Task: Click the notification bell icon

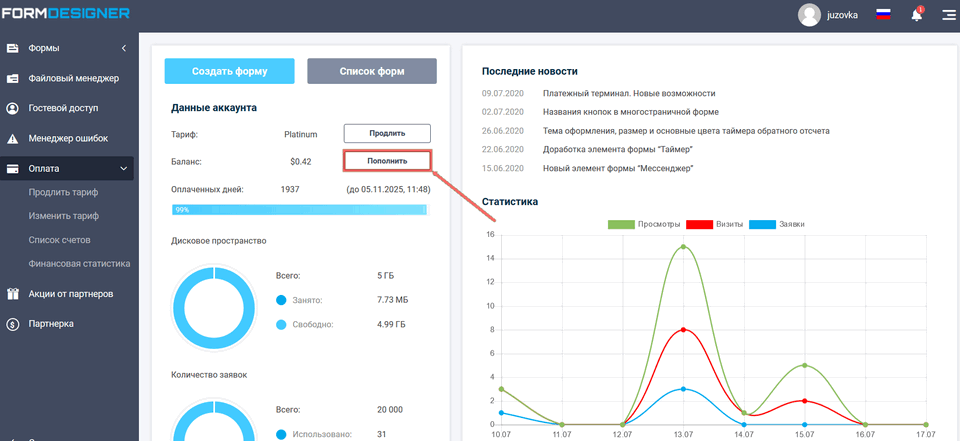Action: [x=916, y=15]
